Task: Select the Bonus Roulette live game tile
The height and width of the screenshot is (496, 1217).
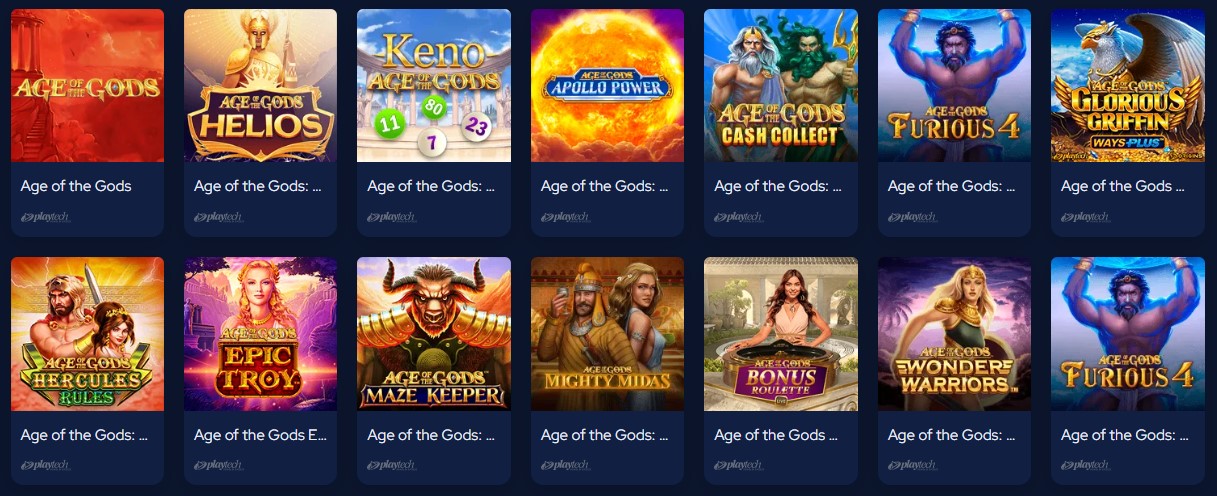Action: (x=781, y=334)
